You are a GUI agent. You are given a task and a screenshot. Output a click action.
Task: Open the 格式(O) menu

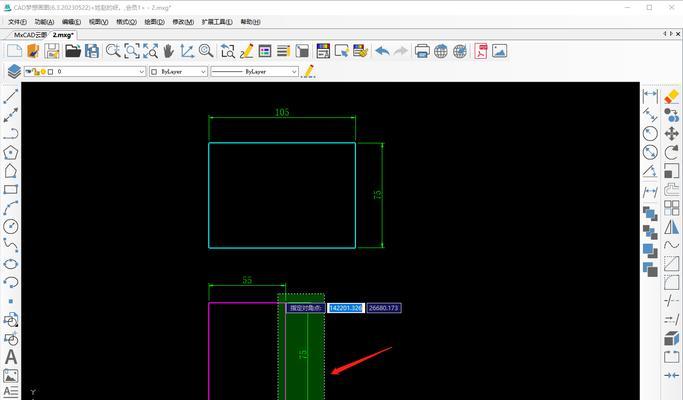pos(126,22)
